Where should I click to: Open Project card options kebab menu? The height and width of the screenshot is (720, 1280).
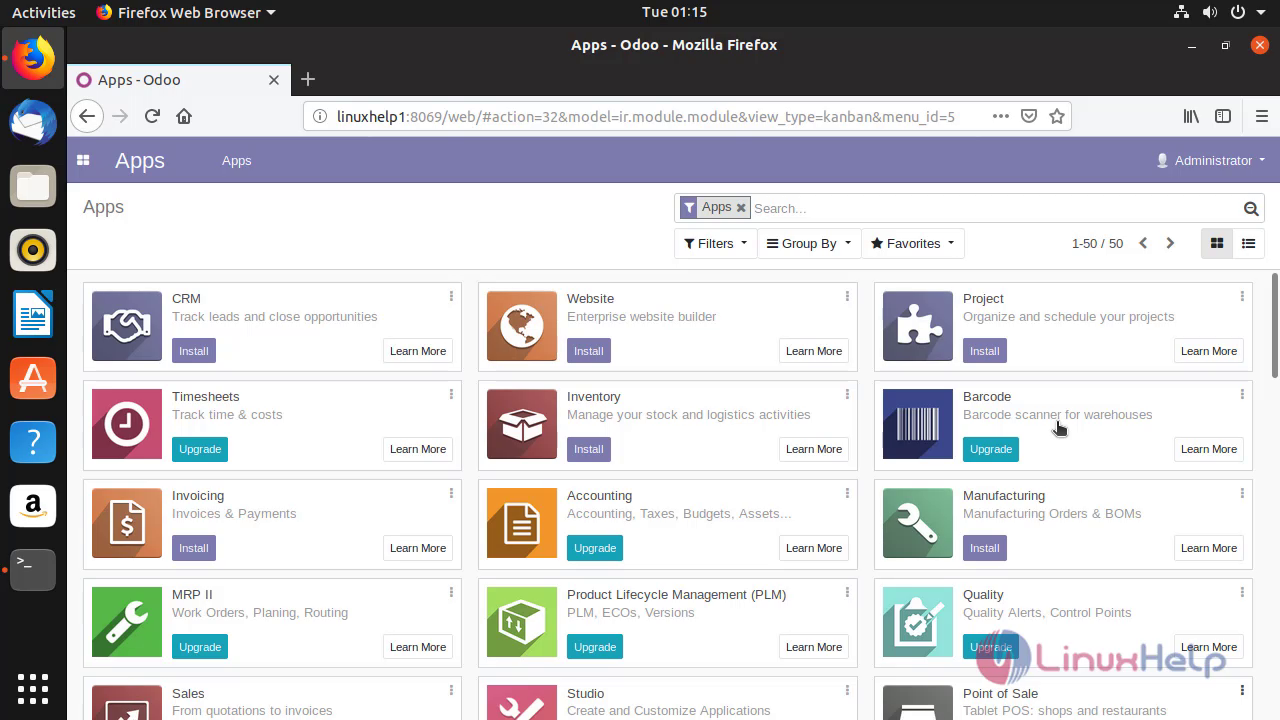pyautogui.click(x=1242, y=296)
